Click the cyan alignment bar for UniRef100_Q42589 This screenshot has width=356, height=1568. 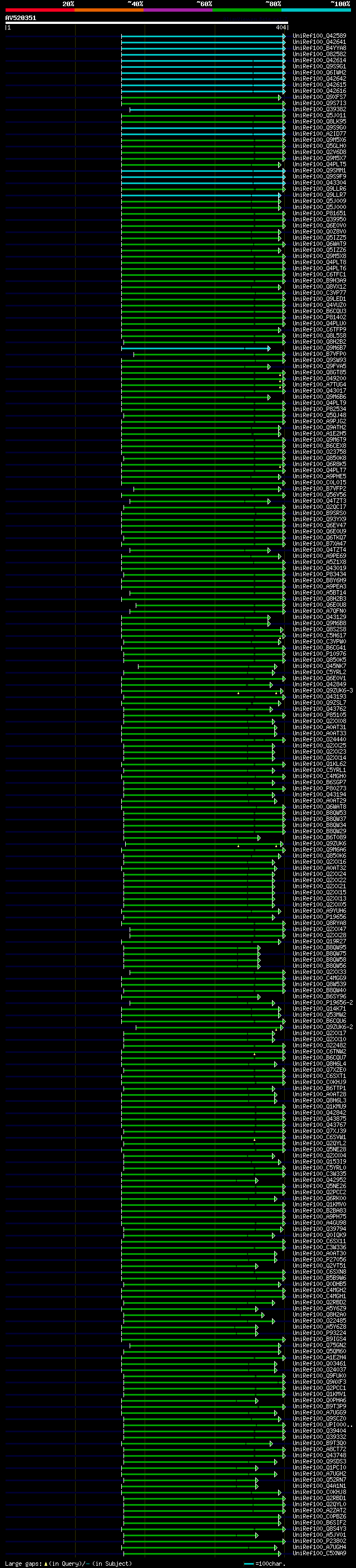203,36
